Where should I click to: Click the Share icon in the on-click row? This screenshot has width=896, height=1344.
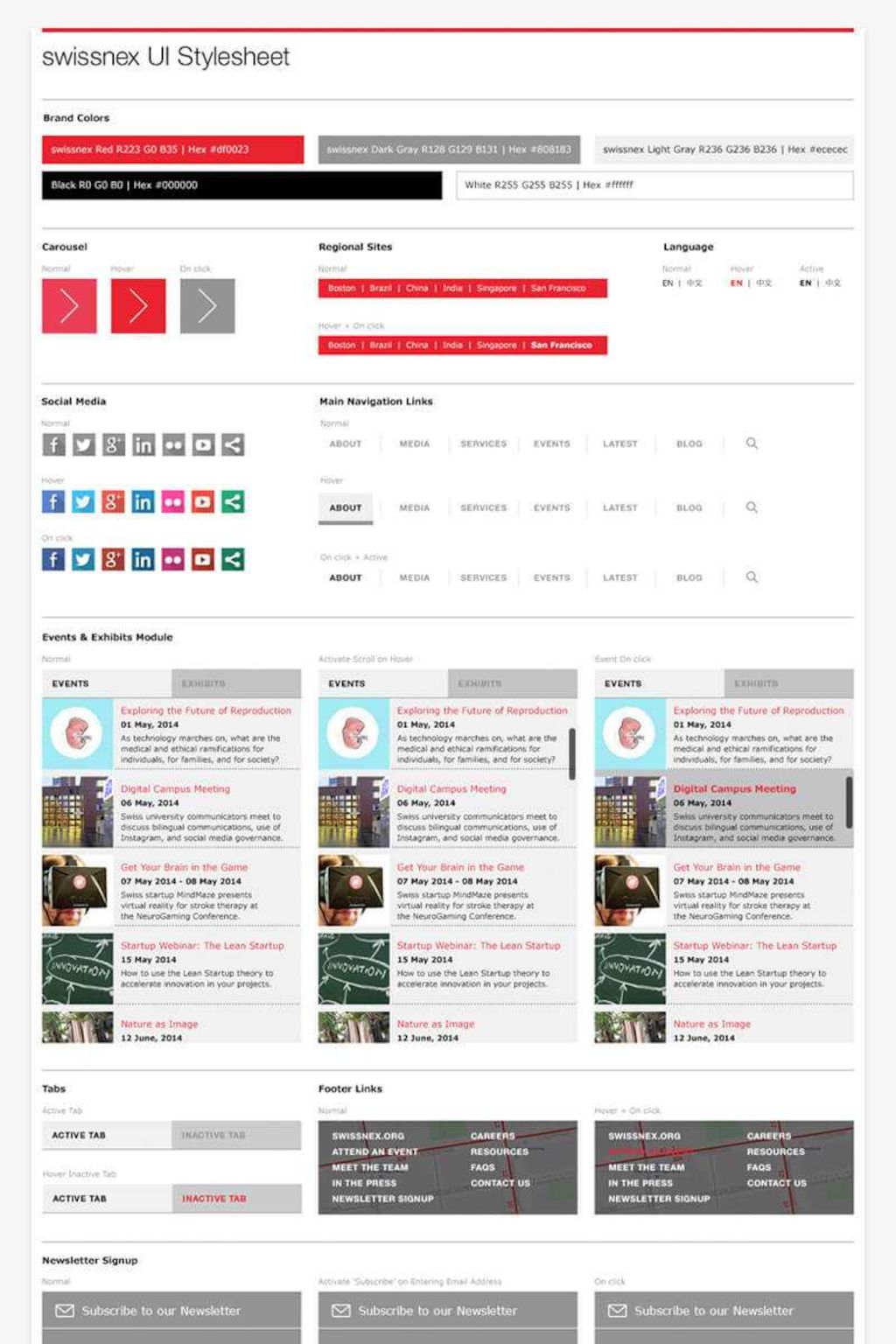(233, 559)
